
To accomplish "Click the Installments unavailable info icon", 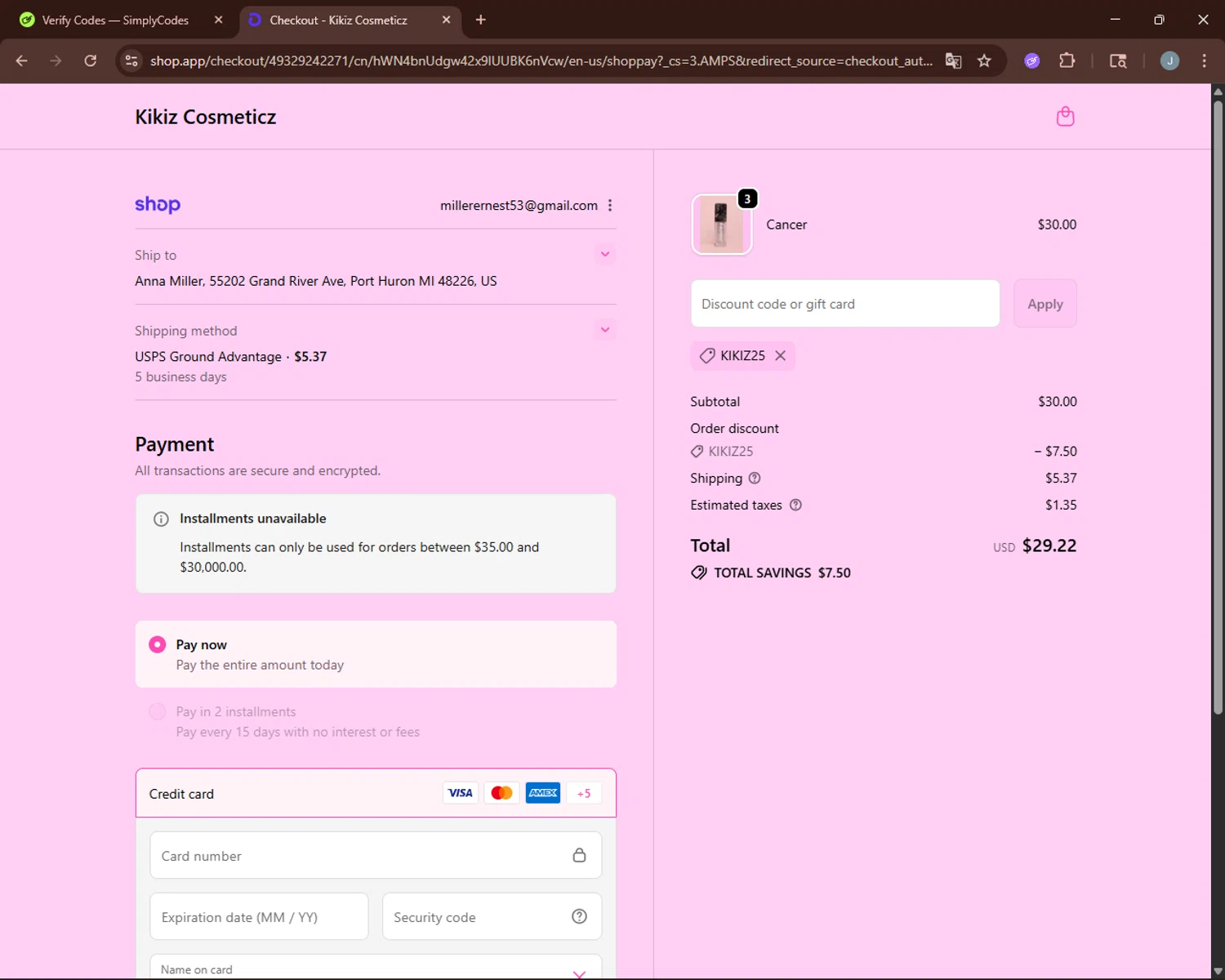I will tap(161, 519).
